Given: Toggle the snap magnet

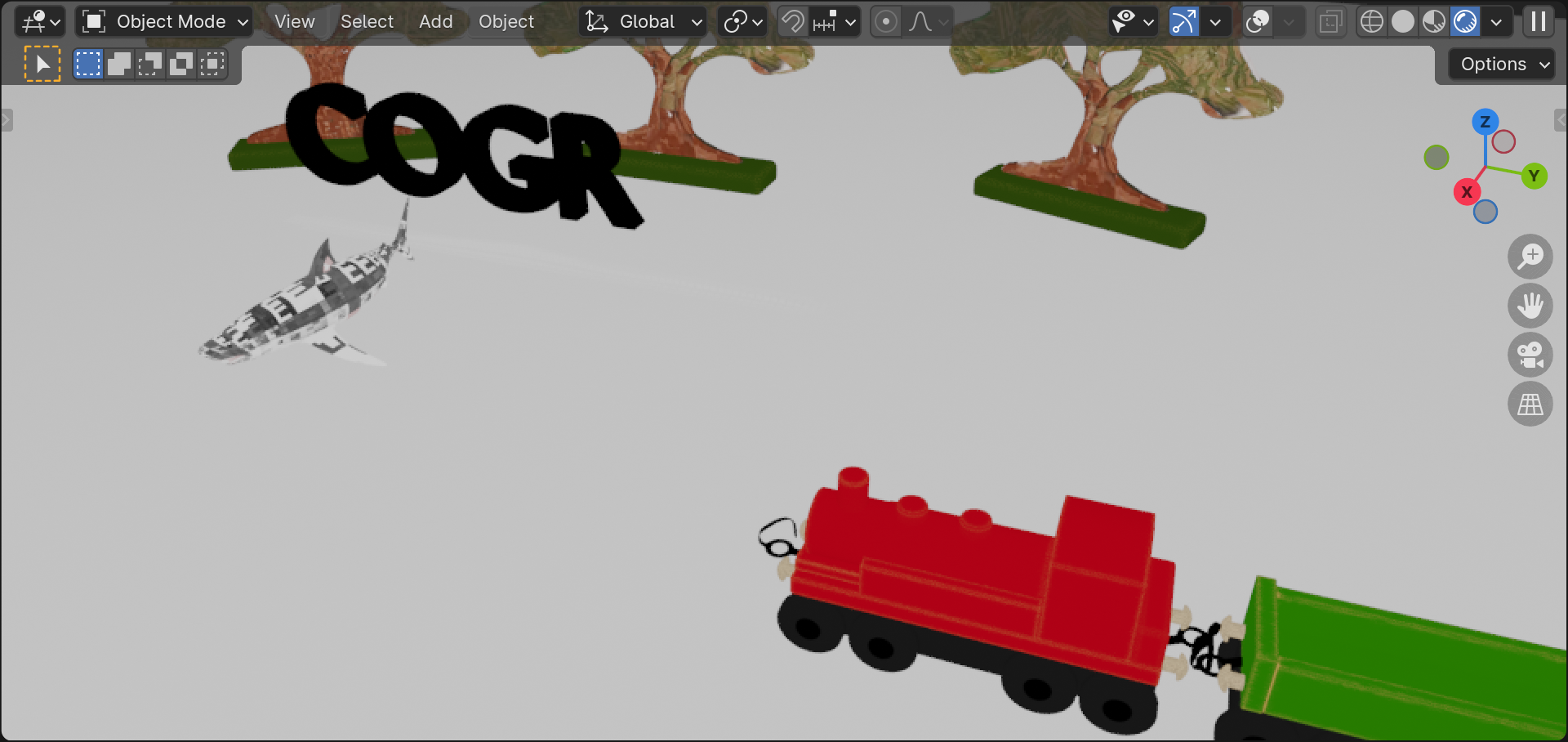Looking at the screenshot, I should 792,22.
